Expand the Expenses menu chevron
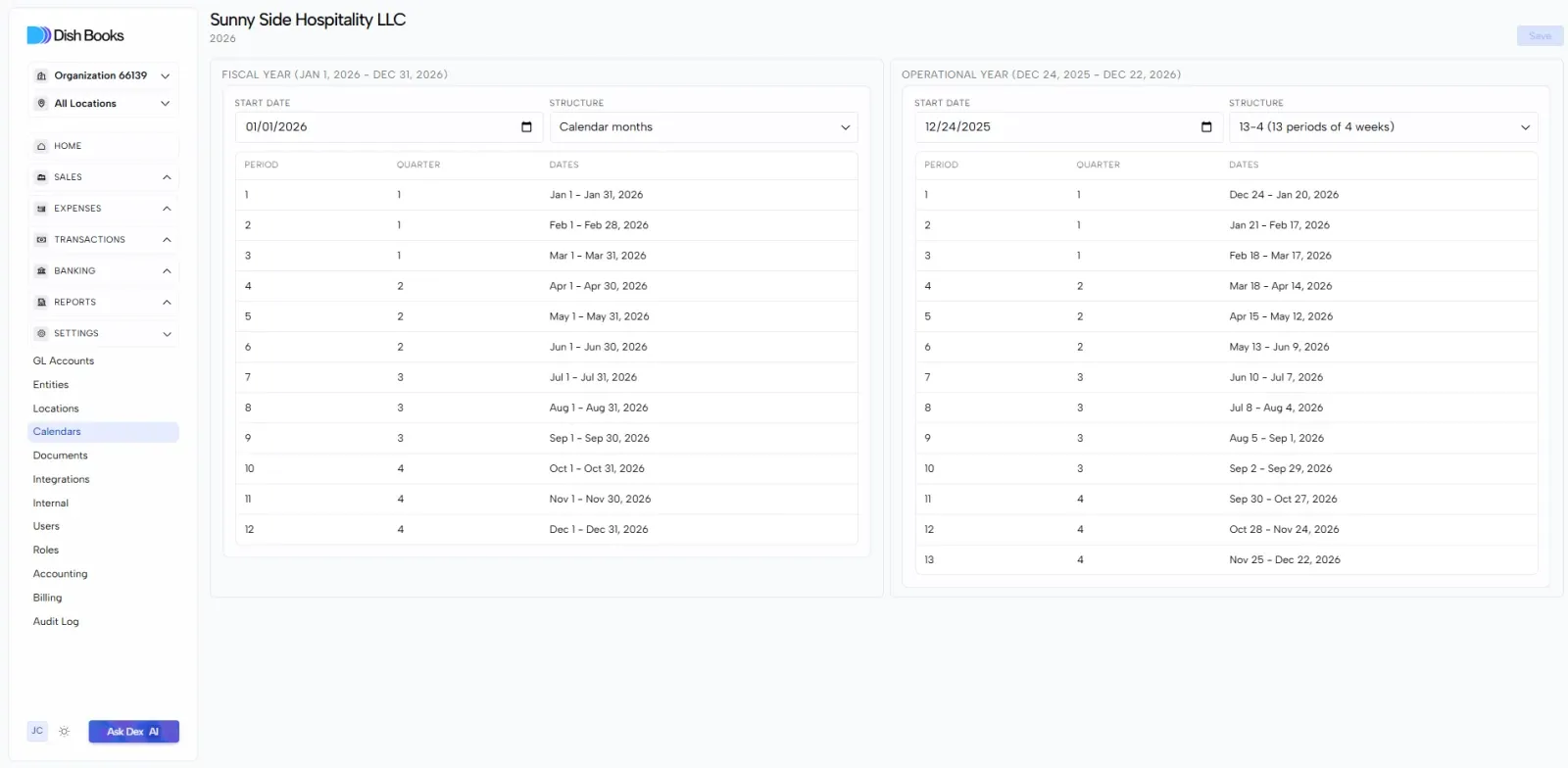The height and width of the screenshot is (768, 1568). [167, 209]
